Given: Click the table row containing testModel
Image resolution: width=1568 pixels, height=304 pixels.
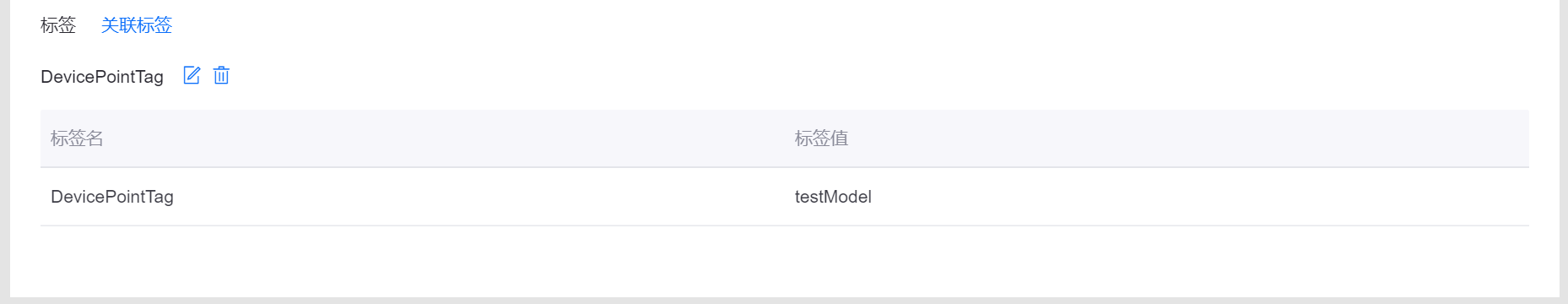Looking at the screenshot, I should (785, 197).
